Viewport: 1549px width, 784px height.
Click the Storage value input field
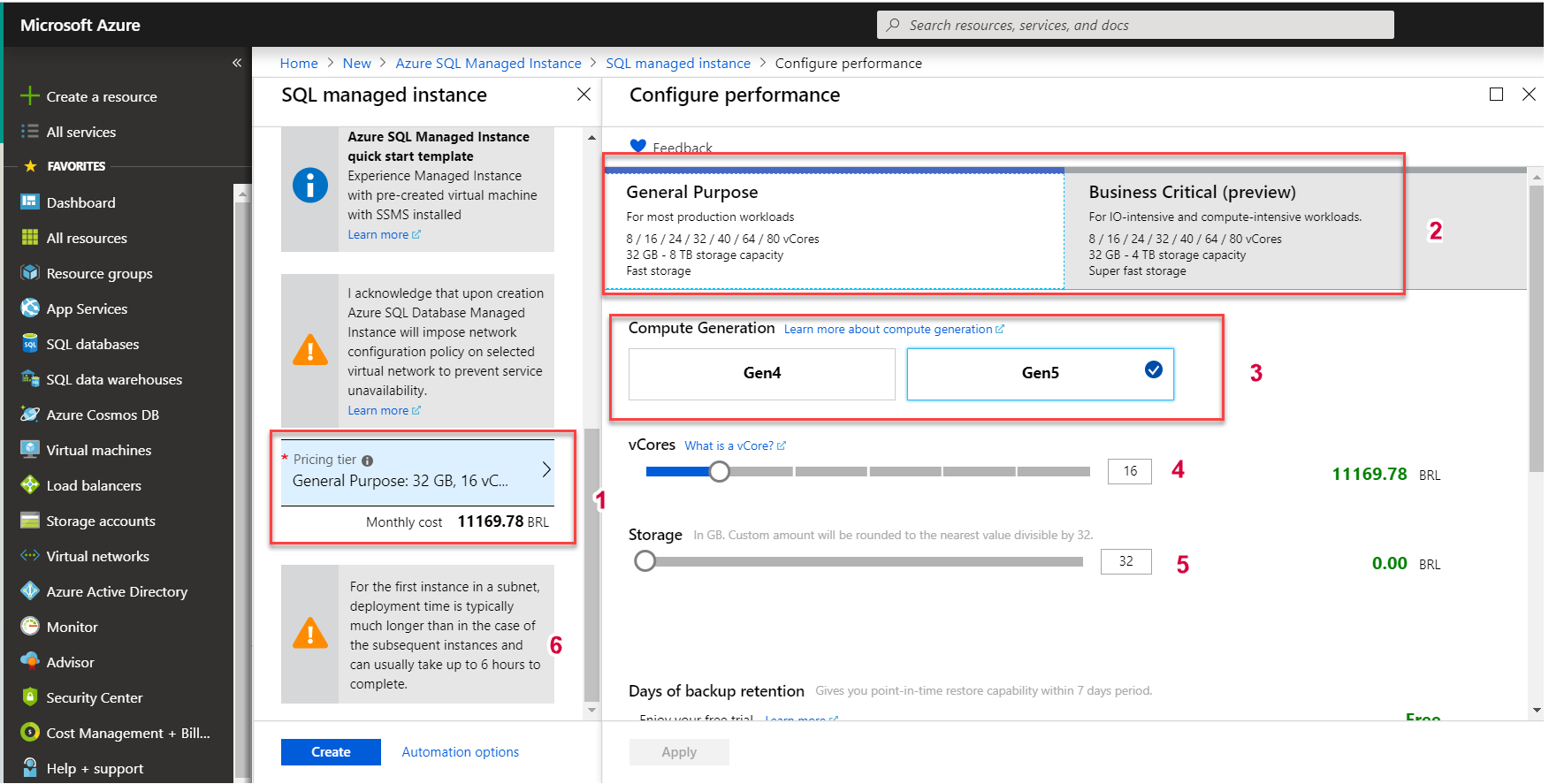click(1126, 562)
